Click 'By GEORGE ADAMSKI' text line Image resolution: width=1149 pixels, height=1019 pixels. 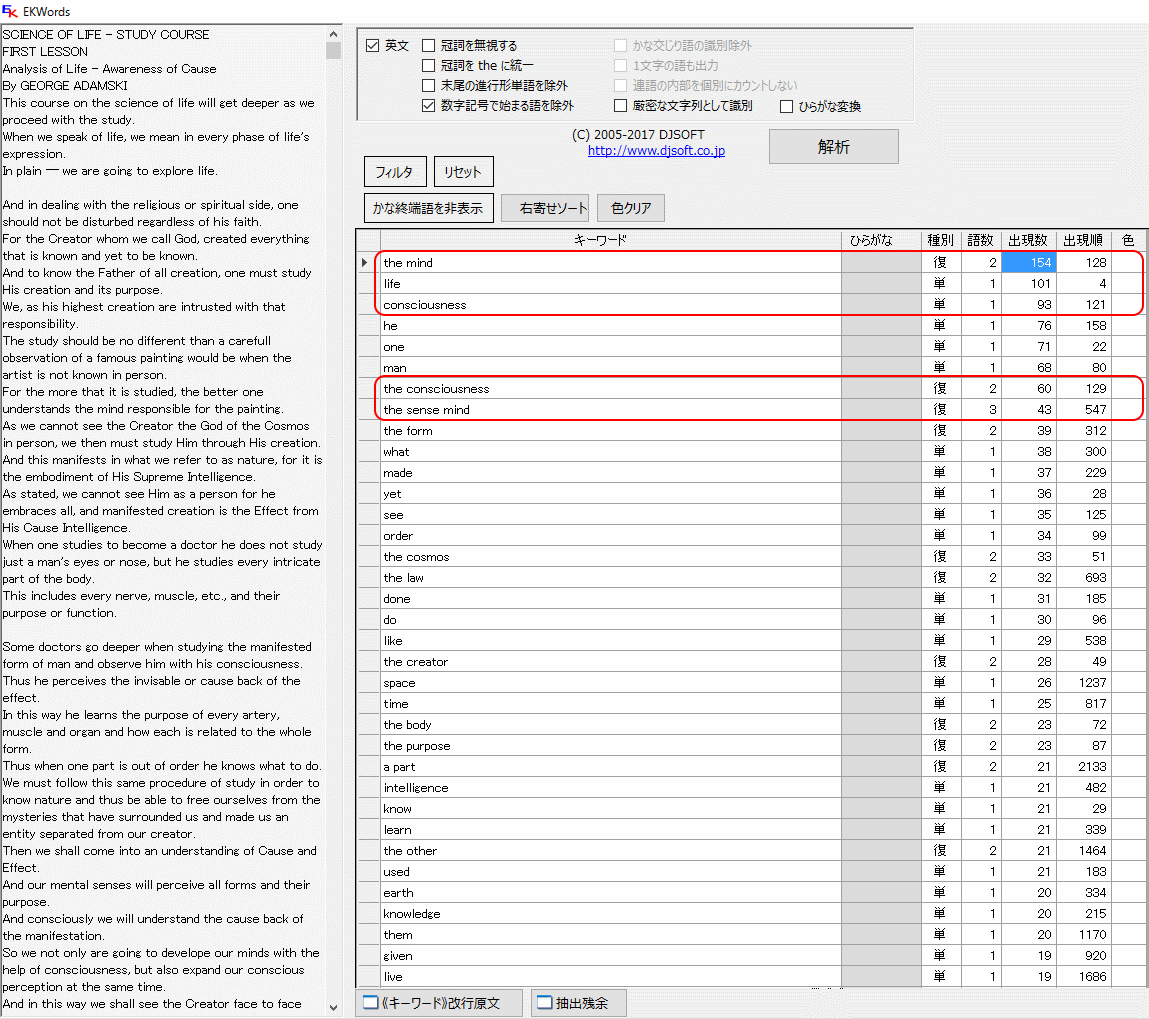point(64,86)
